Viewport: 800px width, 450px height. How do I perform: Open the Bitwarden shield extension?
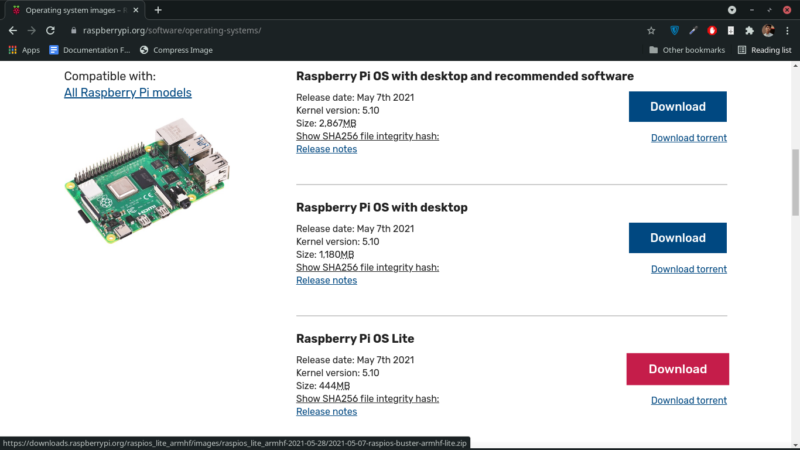[x=674, y=31]
